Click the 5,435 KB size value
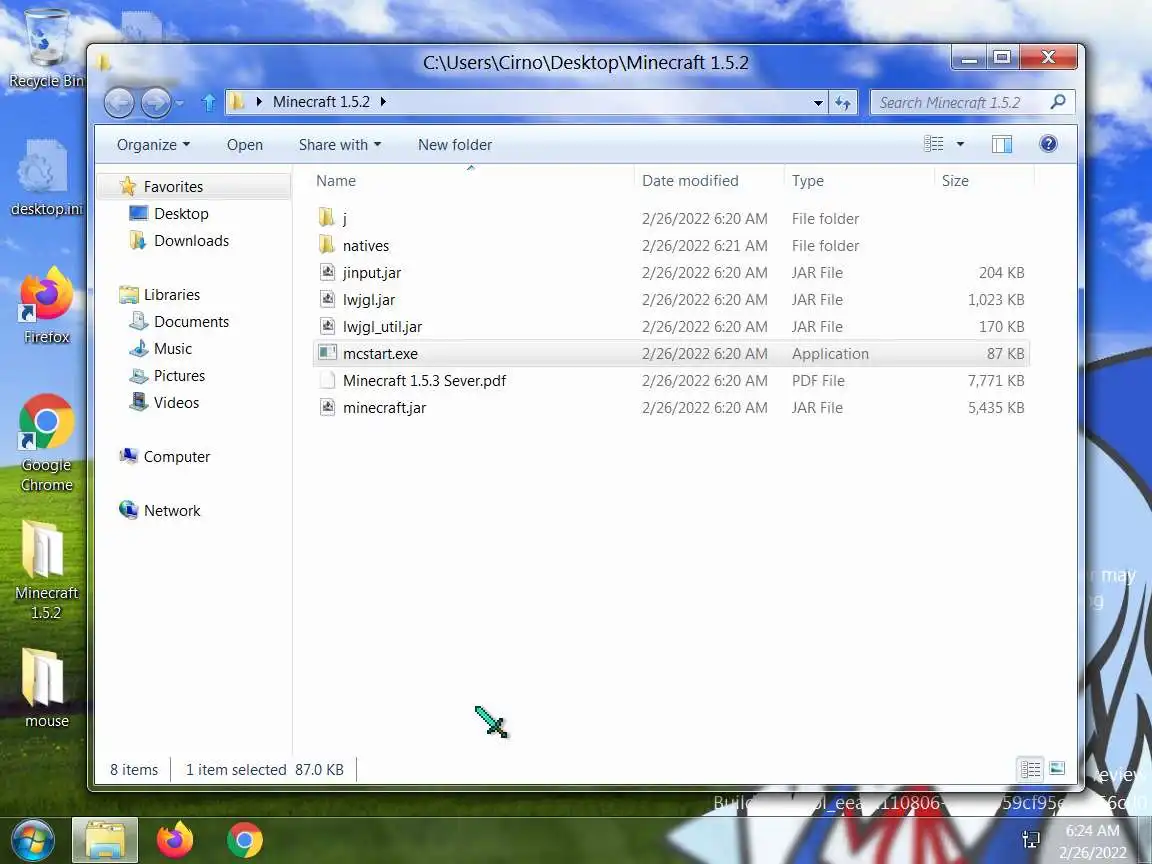This screenshot has height=864, width=1152. [996, 408]
